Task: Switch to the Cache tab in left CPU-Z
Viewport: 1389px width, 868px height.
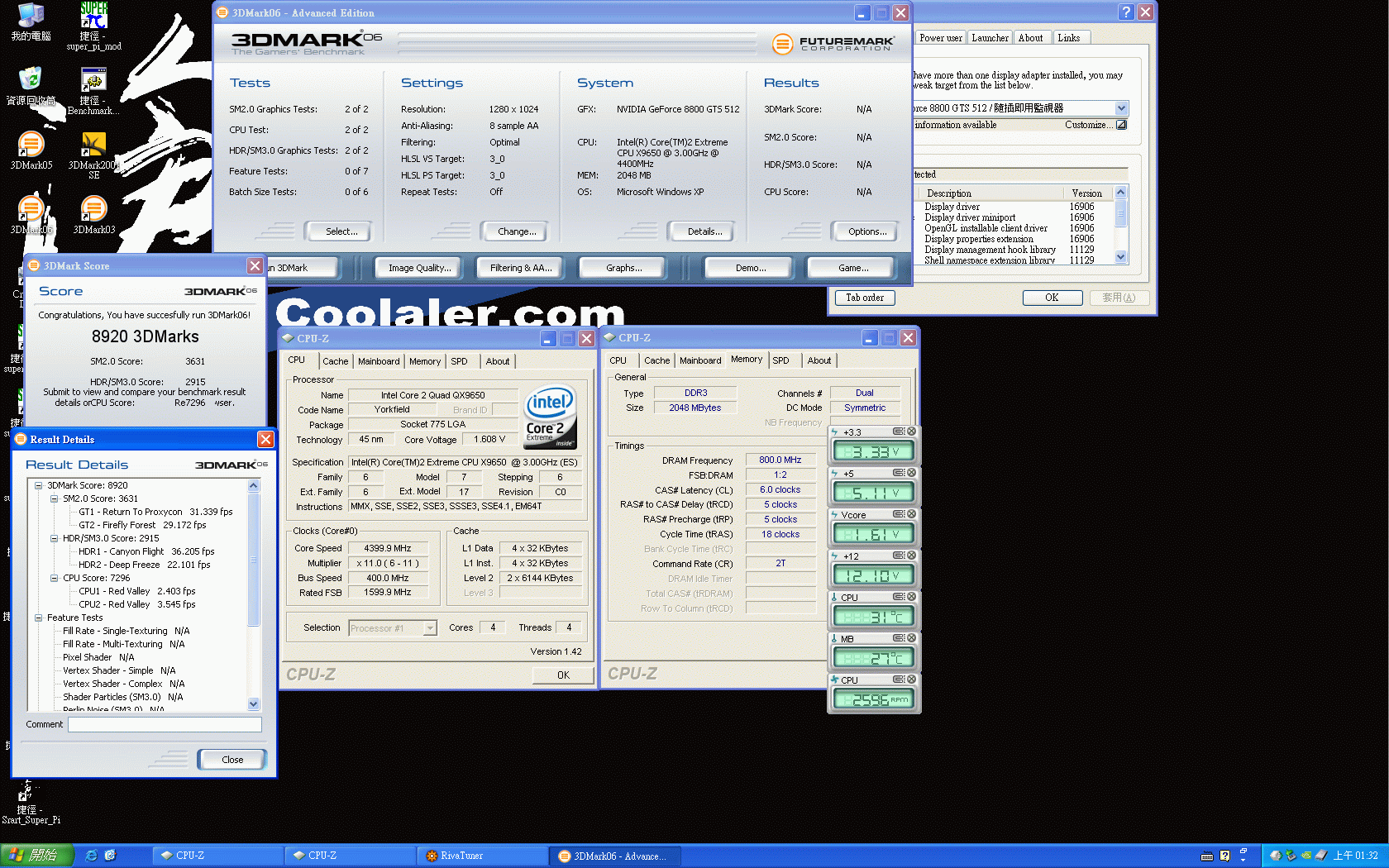Action: (x=335, y=361)
